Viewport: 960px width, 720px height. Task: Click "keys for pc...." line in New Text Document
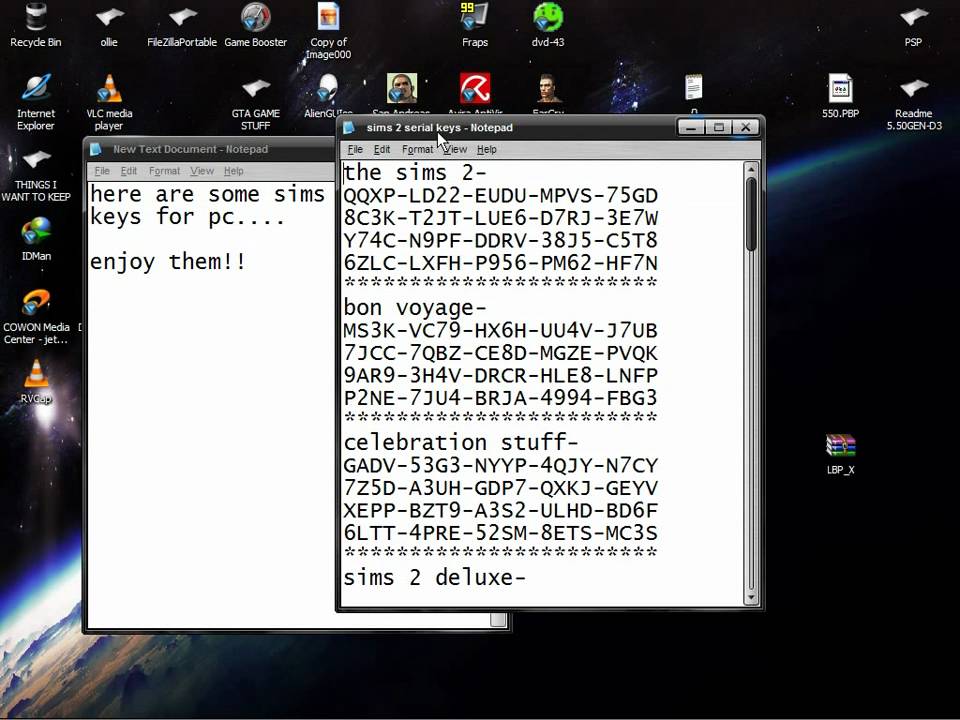(x=187, y=217)
